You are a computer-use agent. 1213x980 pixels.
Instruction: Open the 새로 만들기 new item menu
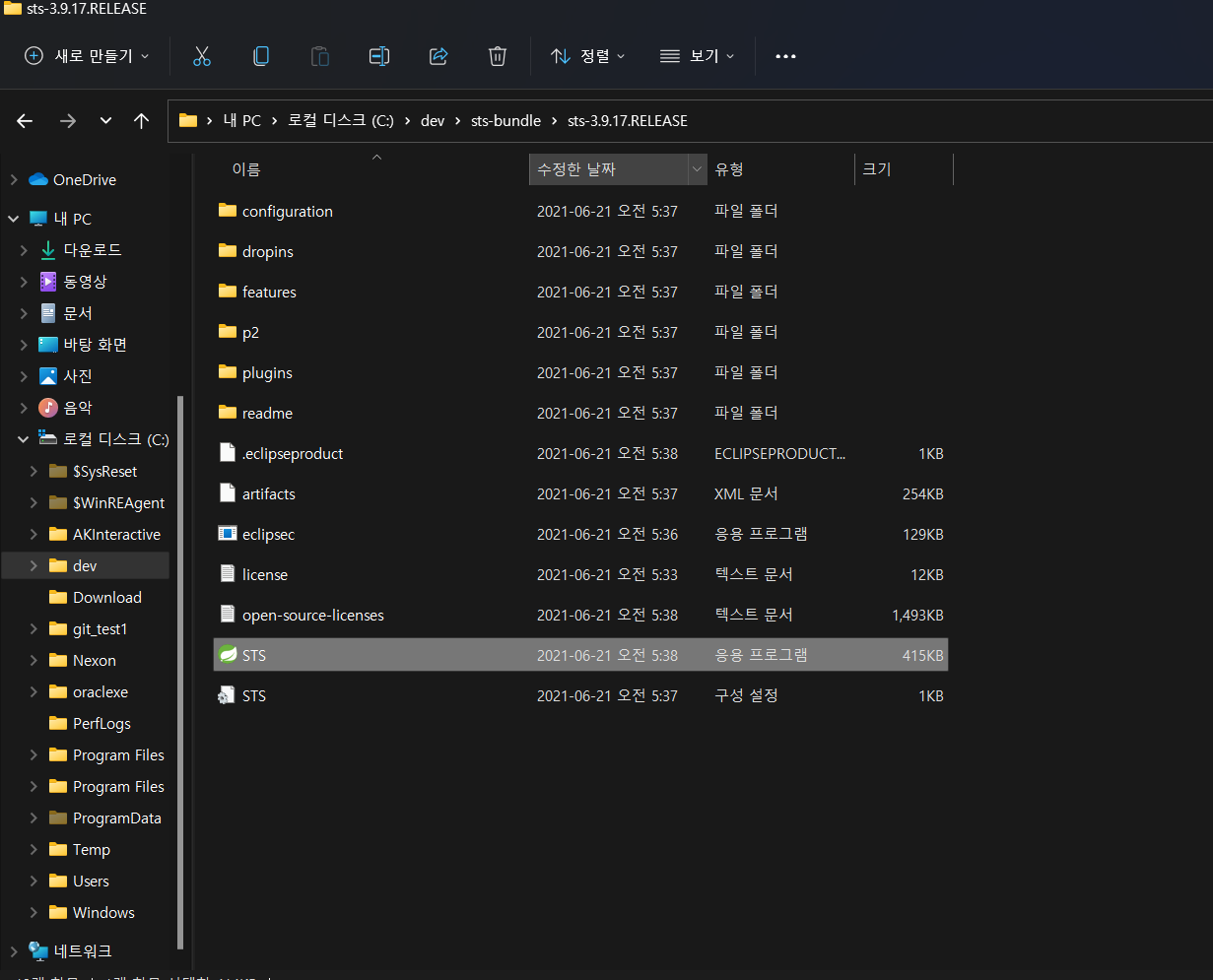click(x=87, y=56)
